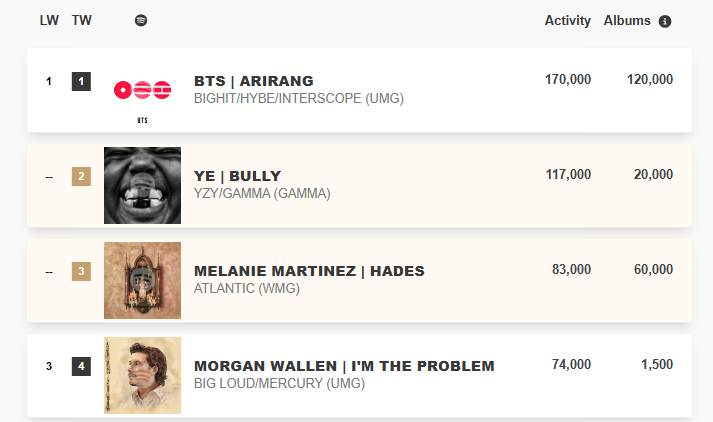Click the LW column header
The width and height of the screenshot is (713, 422).
[49, 21]
